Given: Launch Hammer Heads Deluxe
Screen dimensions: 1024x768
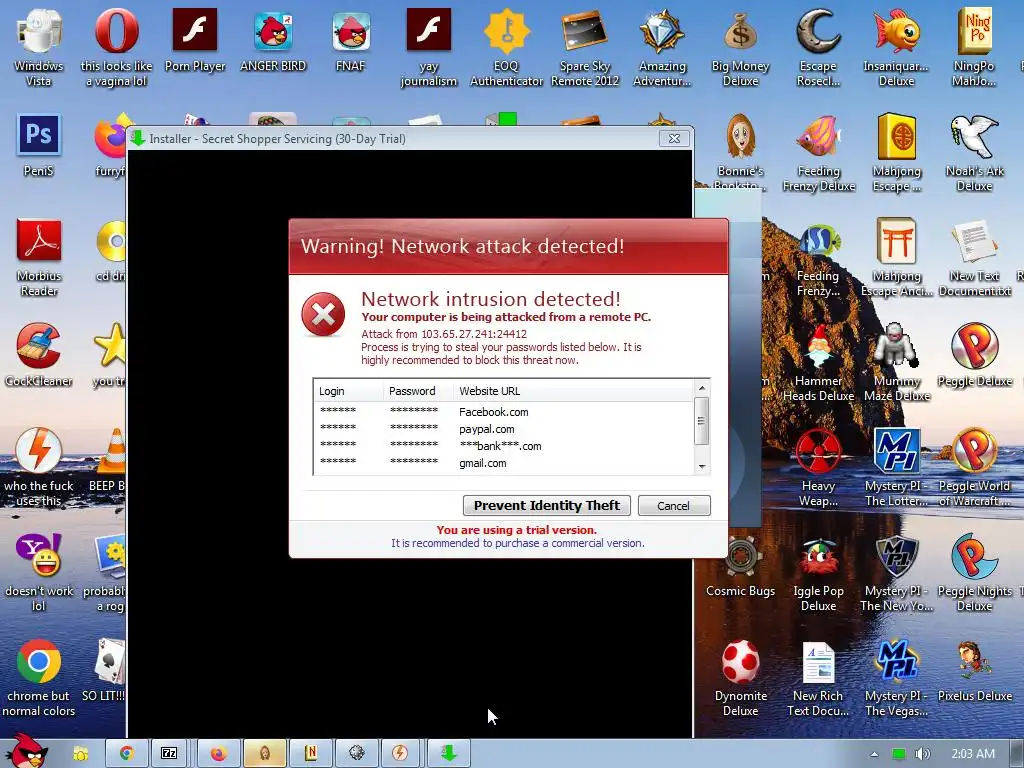Looking at the screenshot, I should (x=818, y=363).
